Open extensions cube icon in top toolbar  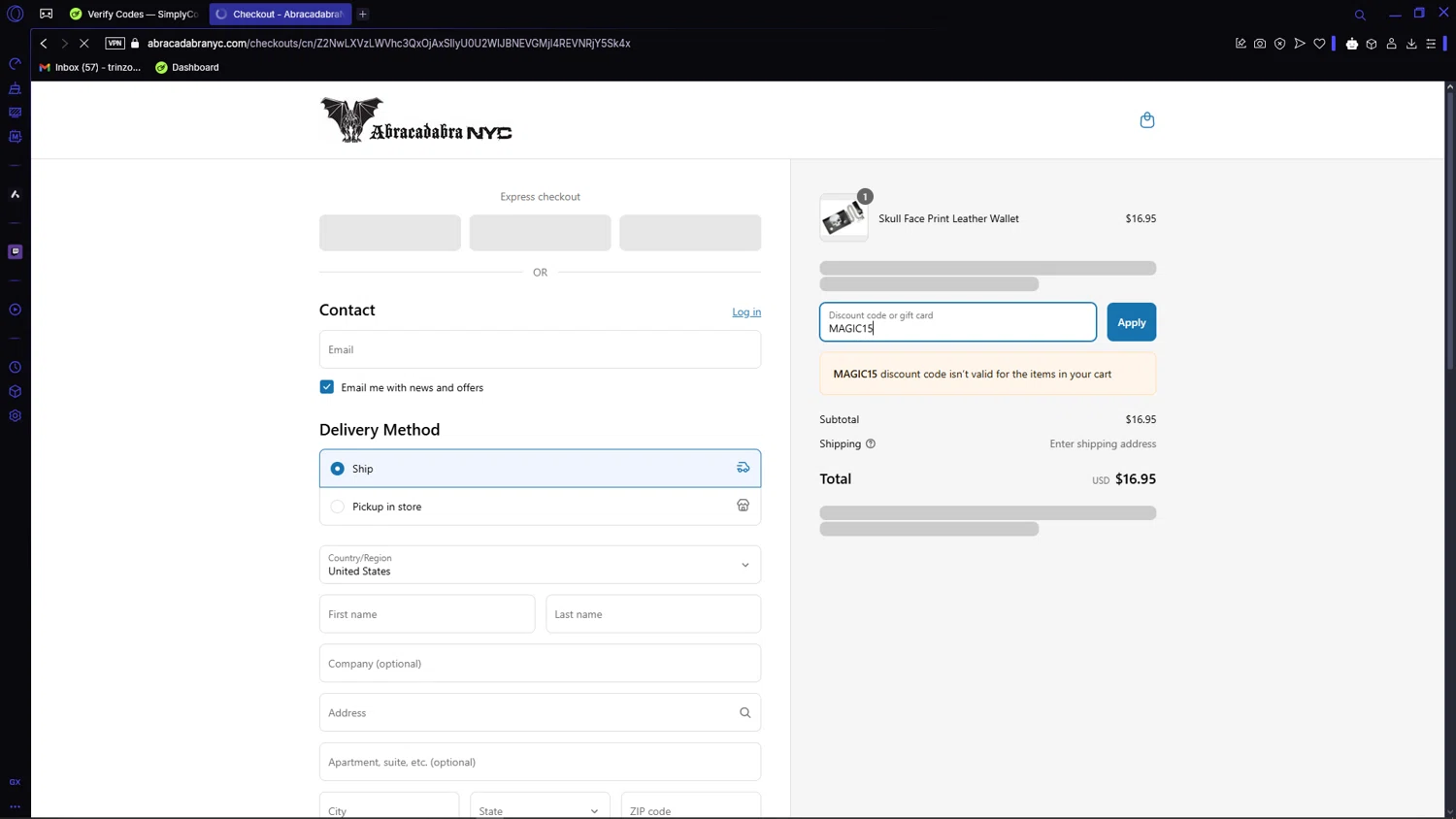(1372, 44)
